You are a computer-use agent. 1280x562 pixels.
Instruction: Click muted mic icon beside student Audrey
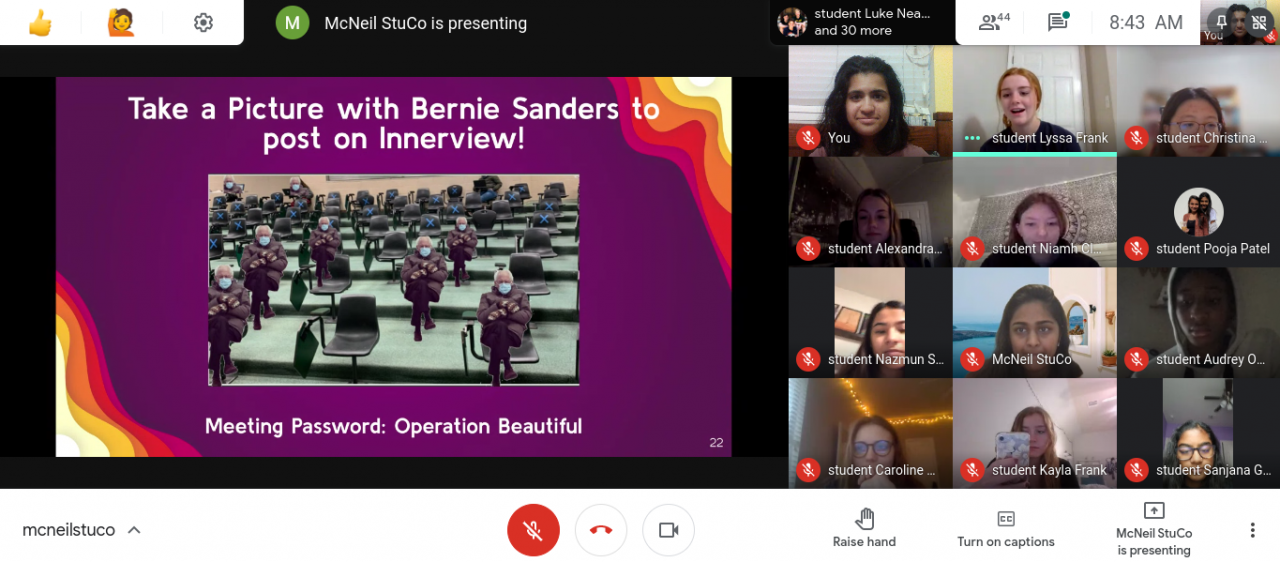1135,359
